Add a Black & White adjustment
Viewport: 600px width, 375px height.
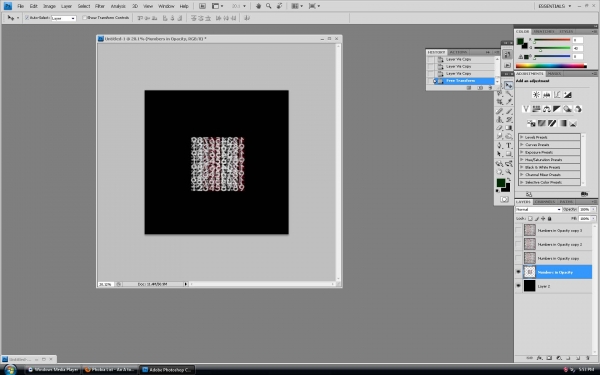tap(557, 109)
